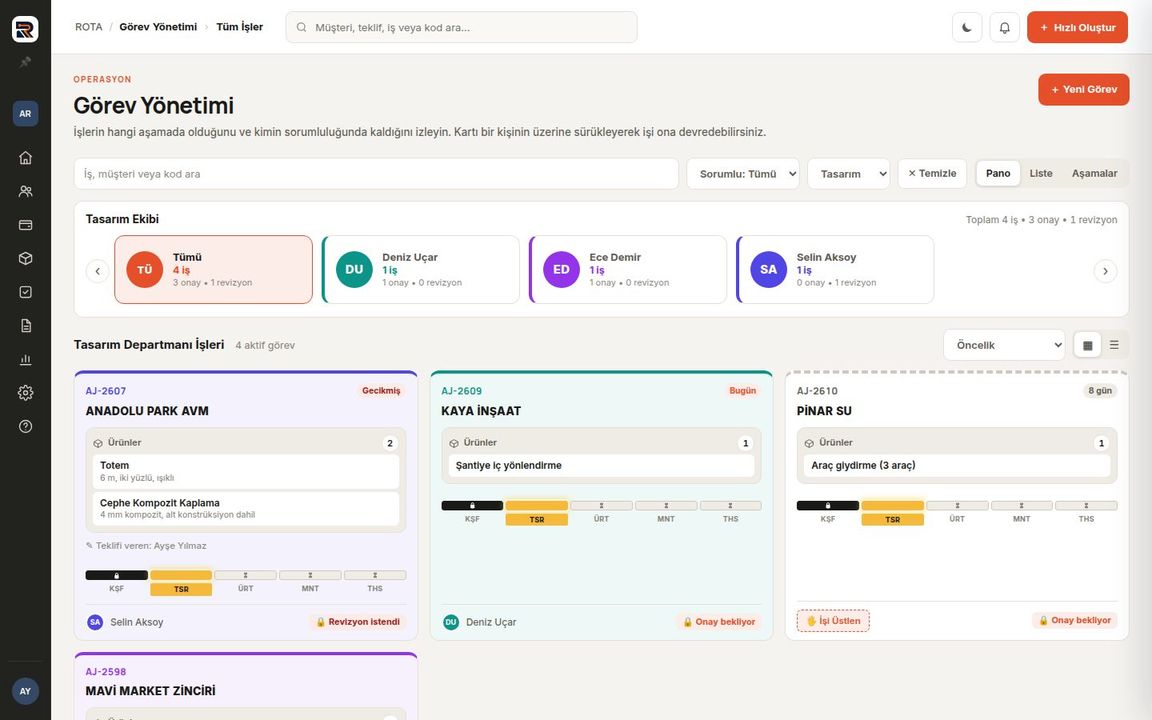Open the help question mark icon

(25, 426)
